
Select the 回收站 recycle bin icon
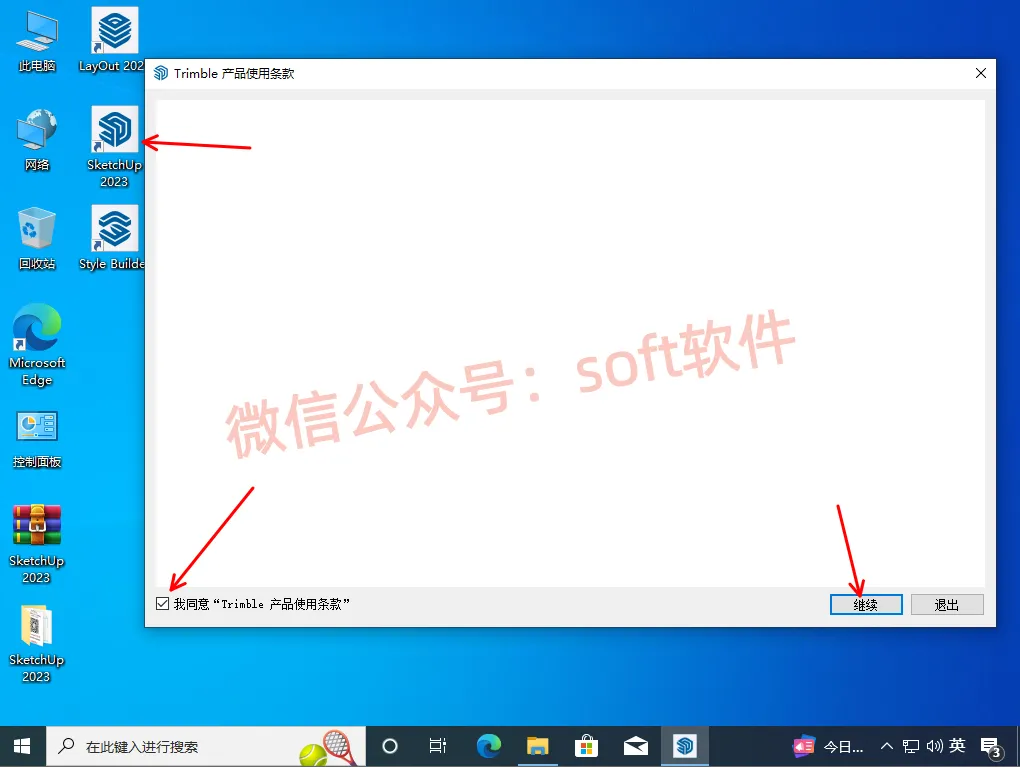37,238
